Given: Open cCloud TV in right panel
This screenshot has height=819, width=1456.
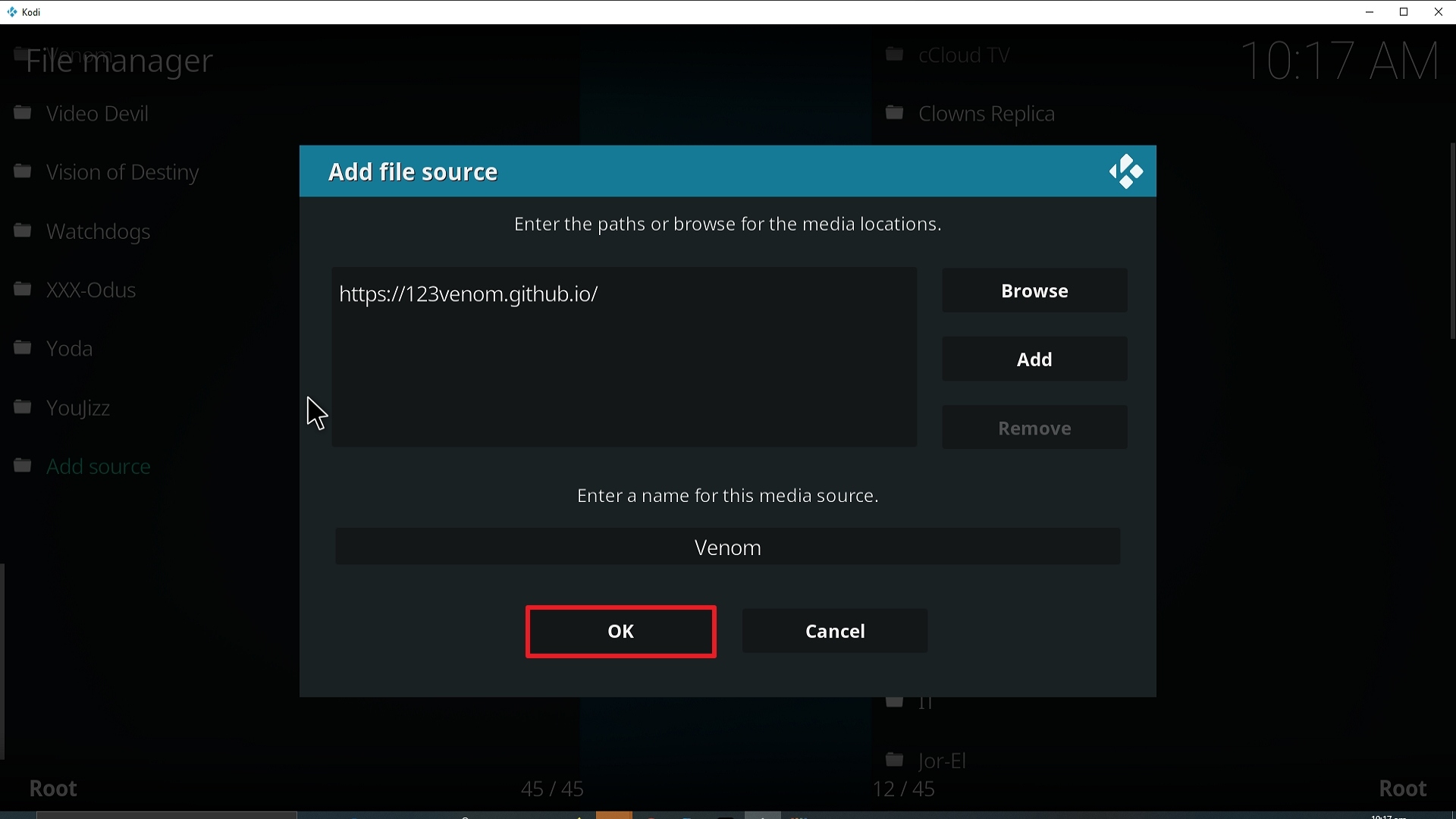Looking at the screenshot, I should tap(964, 55).
